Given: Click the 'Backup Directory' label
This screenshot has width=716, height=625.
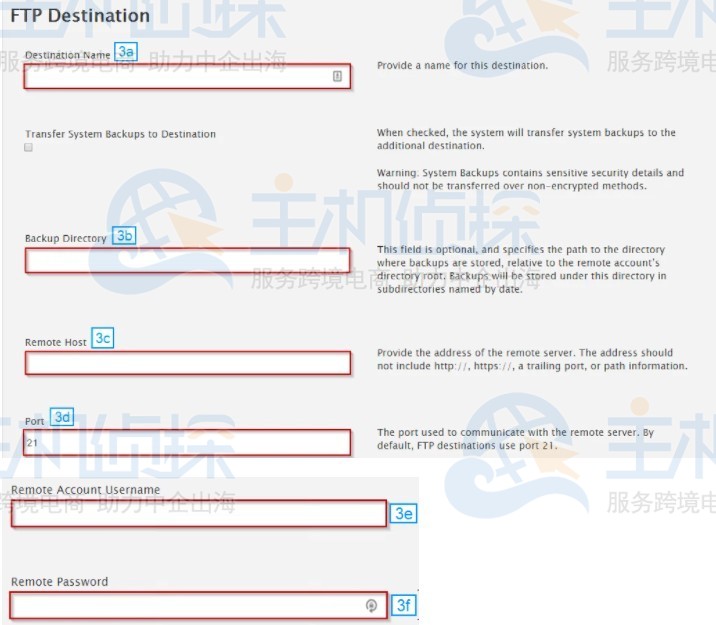Looking at the screenshot, I should click(x=66, y=238).
